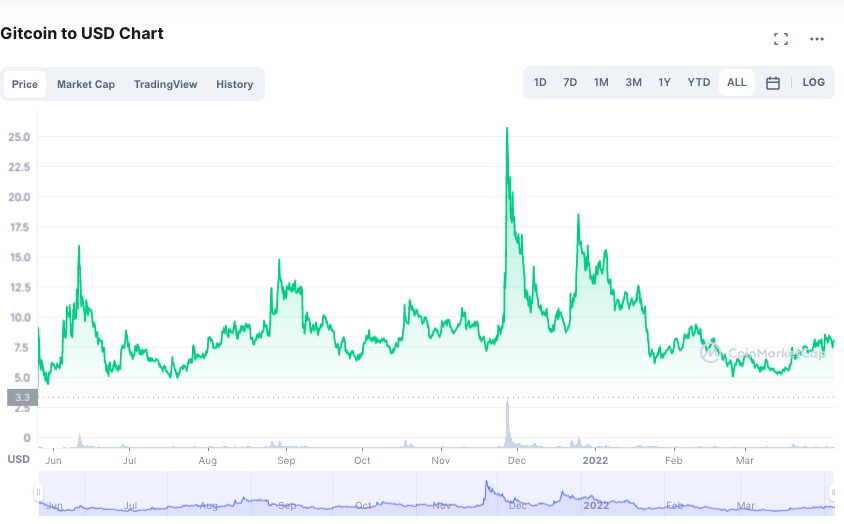The width and height of the screenshot is (844, 524).
Task: Toggle the LOG scale option
Action: [x=813, y=82]
